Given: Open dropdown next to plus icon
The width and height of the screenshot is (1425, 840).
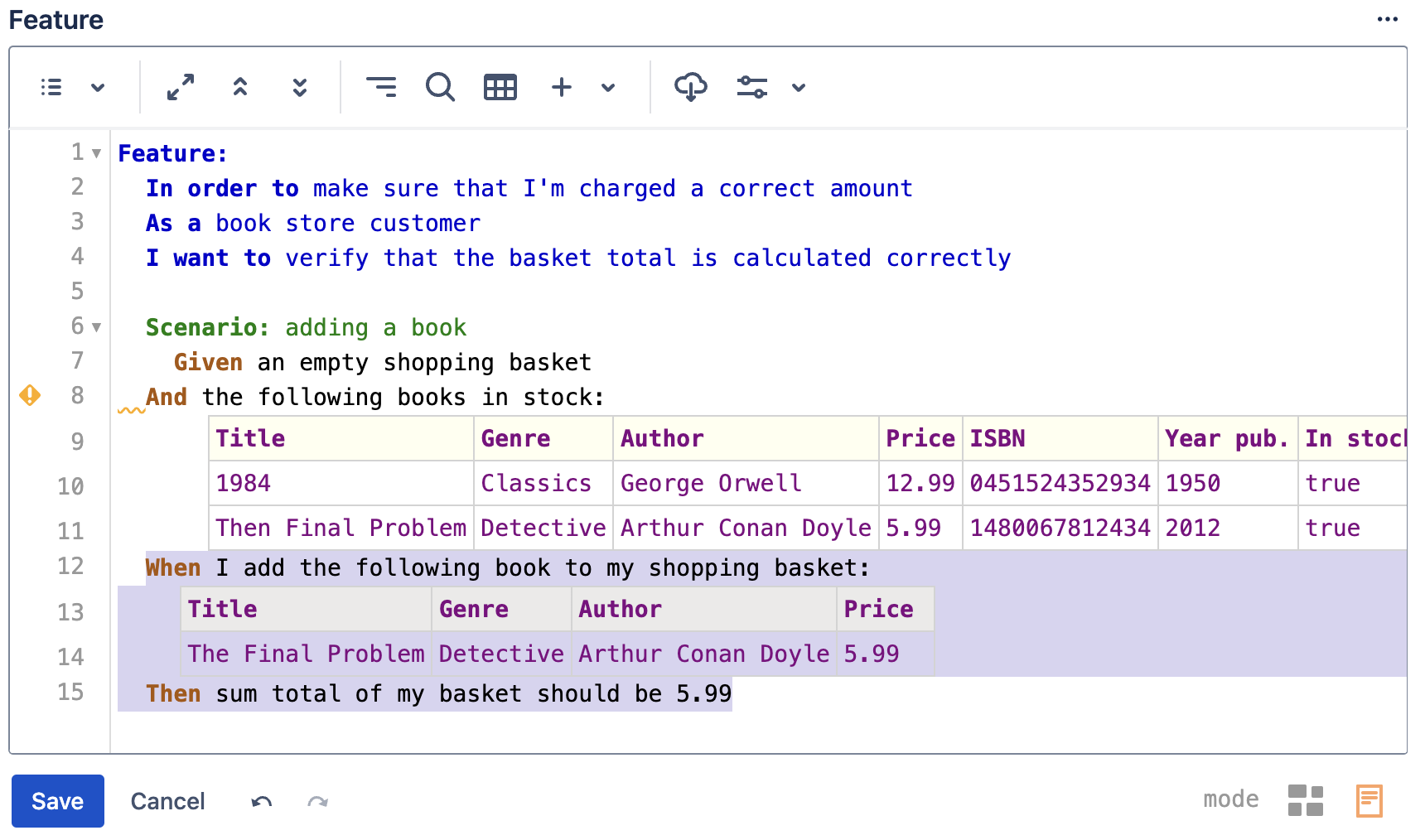Looking at the screenshot, I should 608,87.
